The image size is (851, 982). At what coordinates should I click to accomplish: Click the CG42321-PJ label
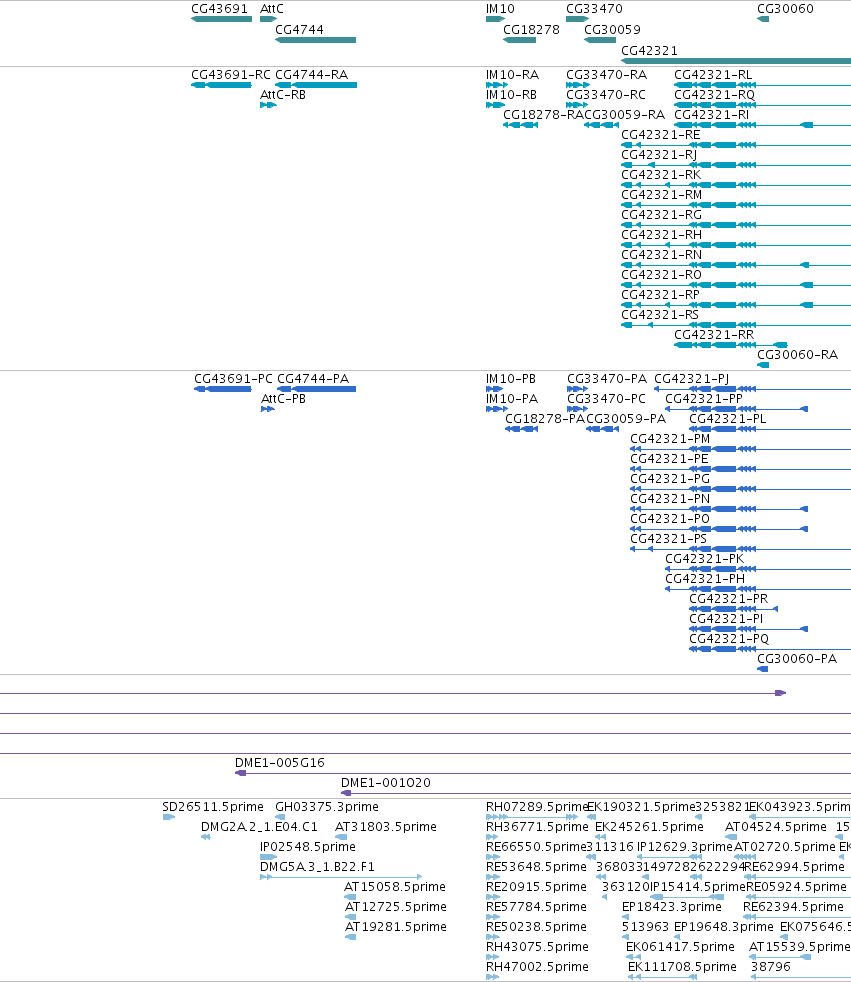[692, 379]
